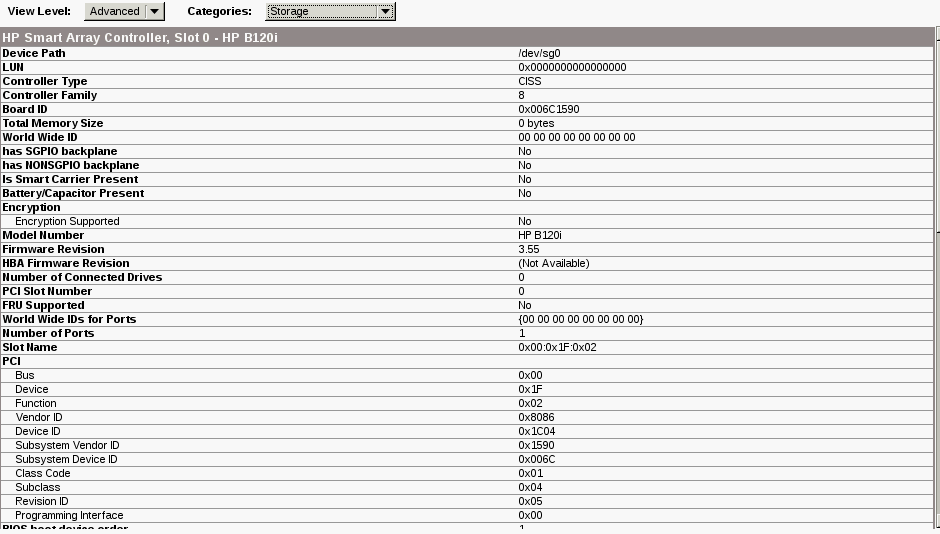Select the Controller Type value CISS

pos(529,81)
